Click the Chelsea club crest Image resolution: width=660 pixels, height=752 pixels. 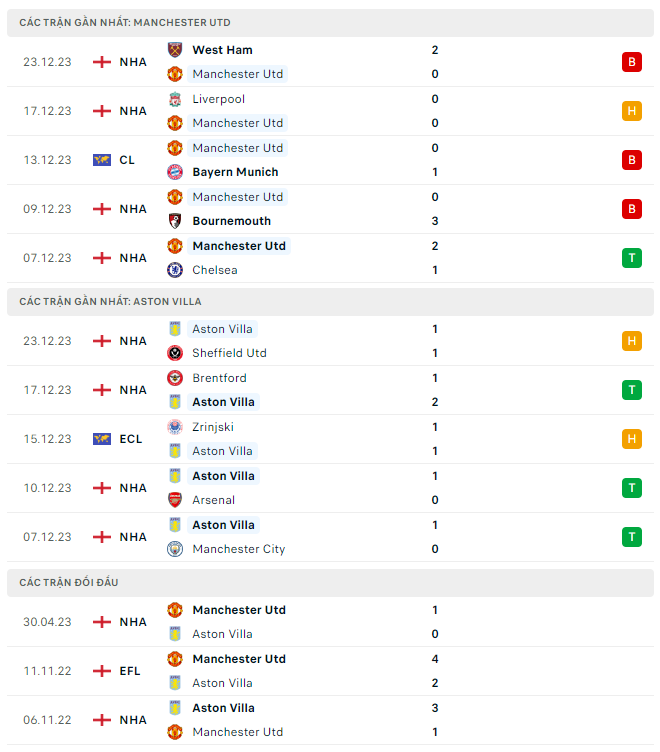175,270
